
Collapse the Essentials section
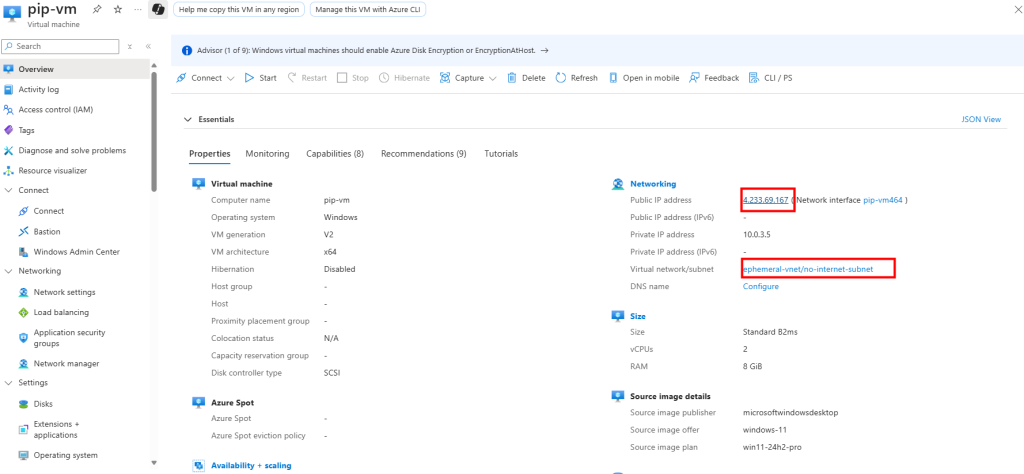(188, 119)
